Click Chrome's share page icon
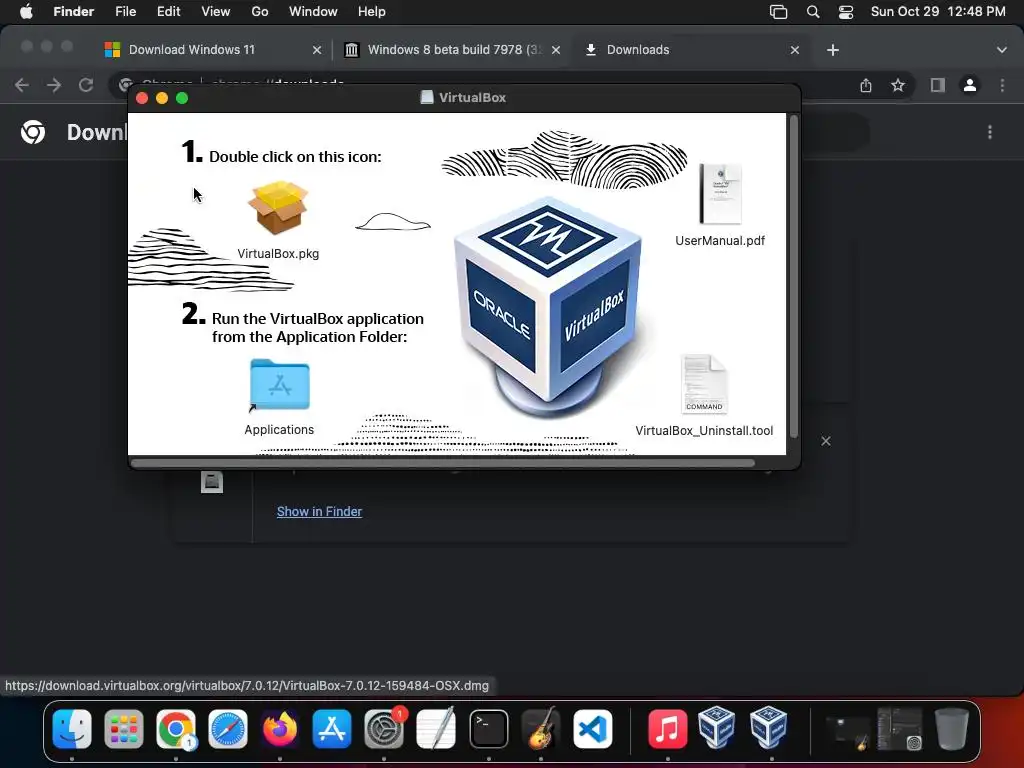Screen dimensions: 1024x768 point(866,85)
